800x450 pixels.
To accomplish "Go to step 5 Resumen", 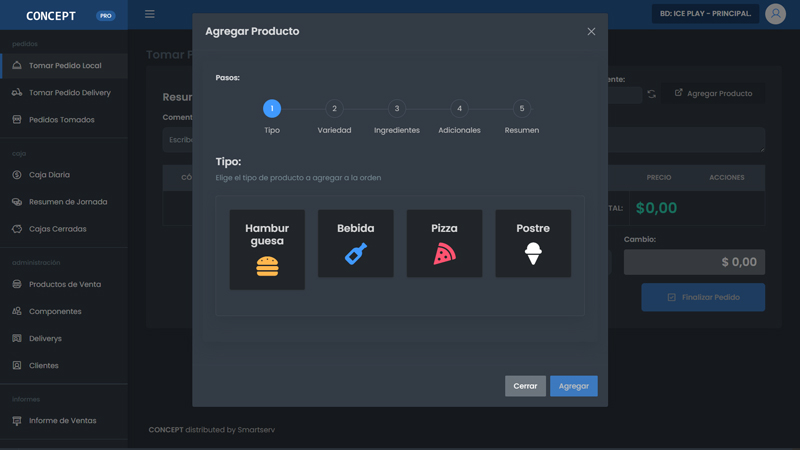I will [521, 108].
